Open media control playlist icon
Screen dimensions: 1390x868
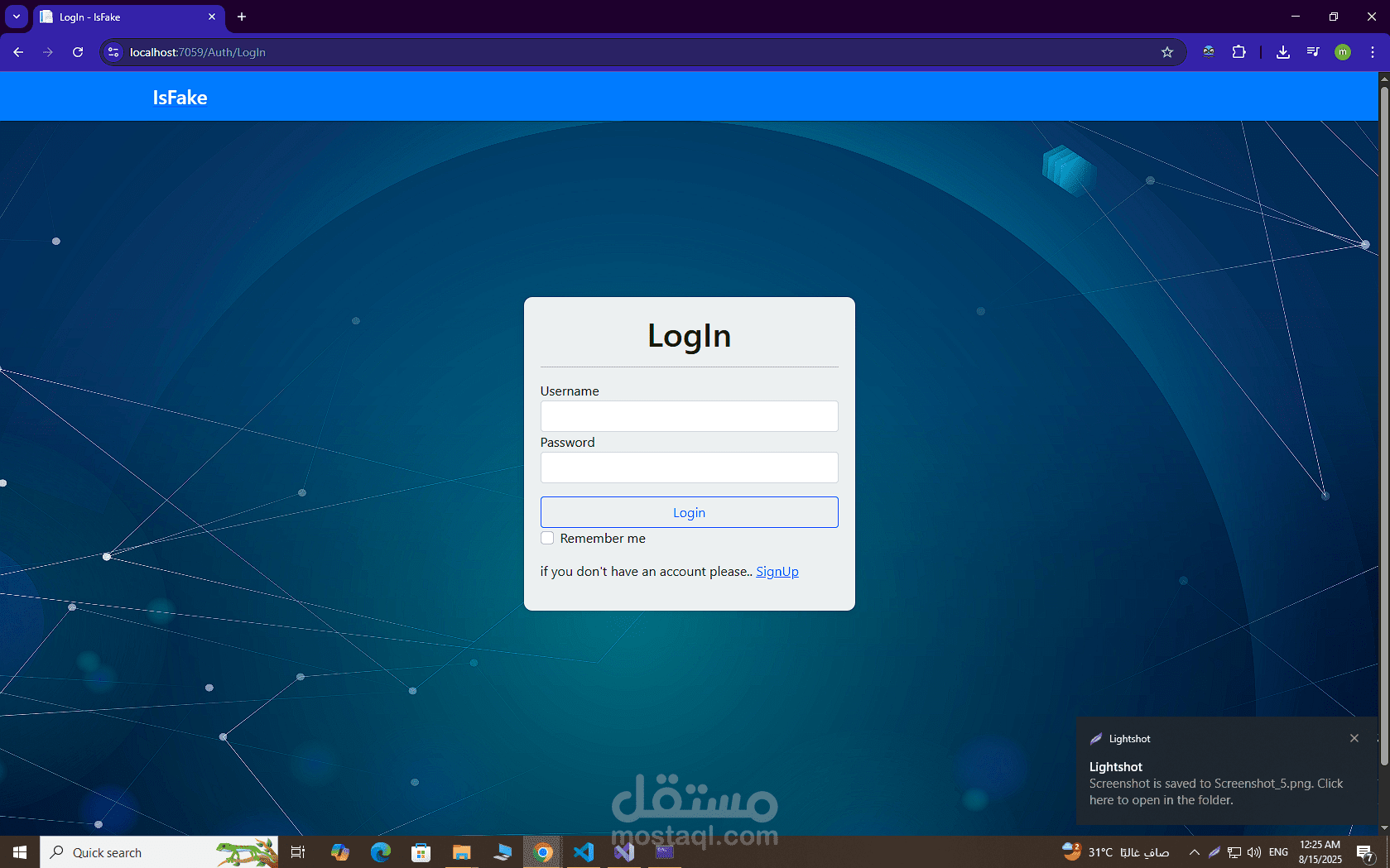(x=1313, y=52)
